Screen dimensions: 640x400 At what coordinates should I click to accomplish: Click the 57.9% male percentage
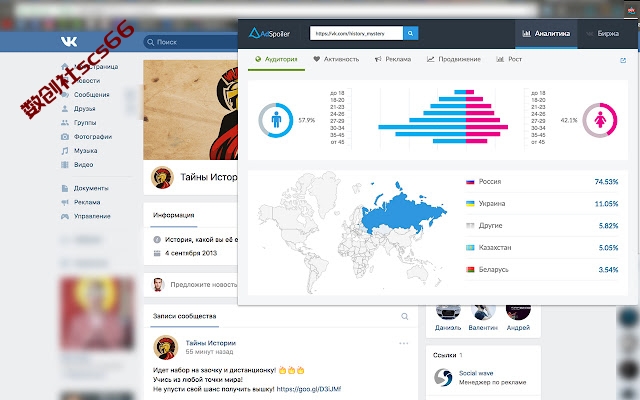(x=307, y=120)
